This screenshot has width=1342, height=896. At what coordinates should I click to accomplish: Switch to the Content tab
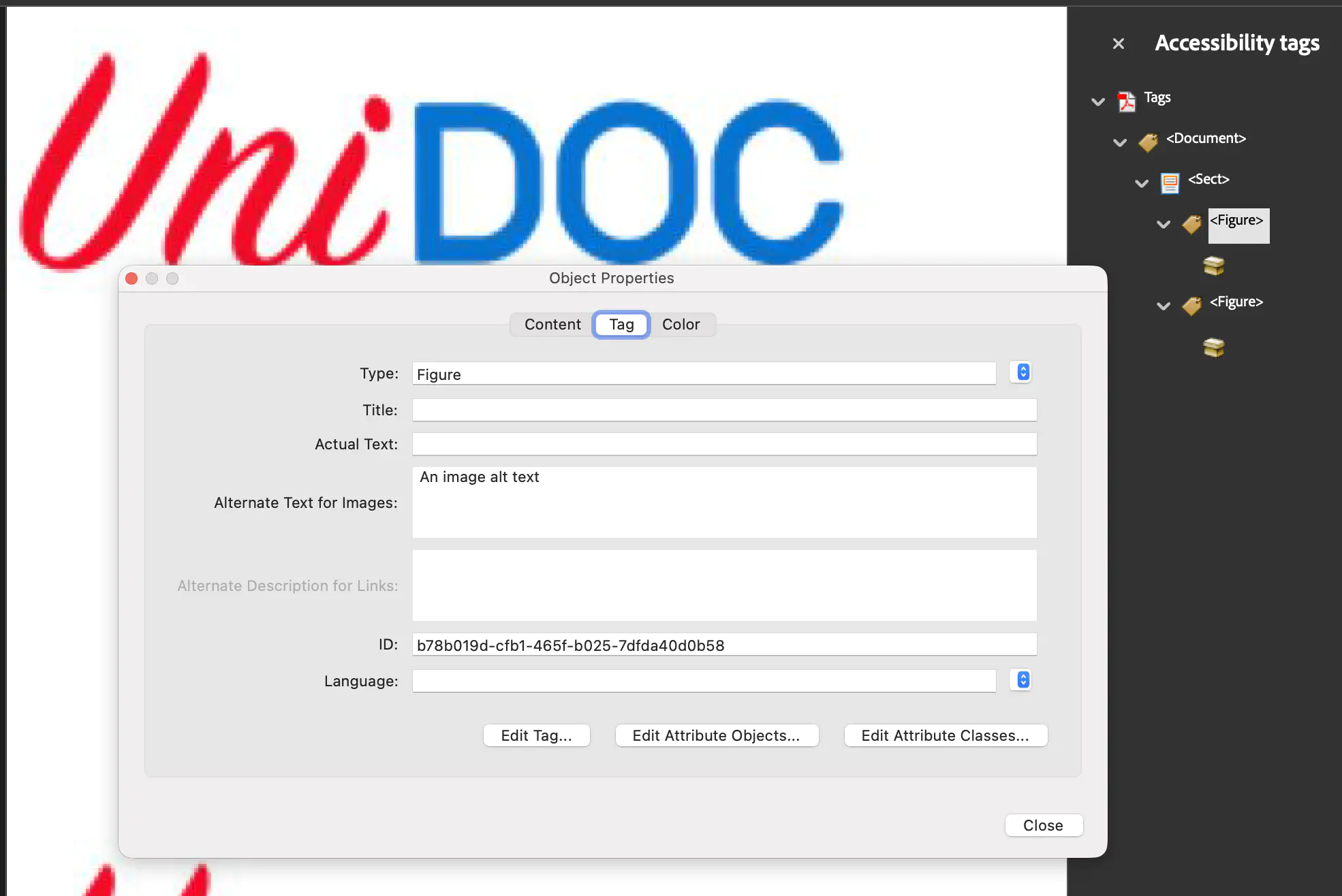tap(552, 324)
